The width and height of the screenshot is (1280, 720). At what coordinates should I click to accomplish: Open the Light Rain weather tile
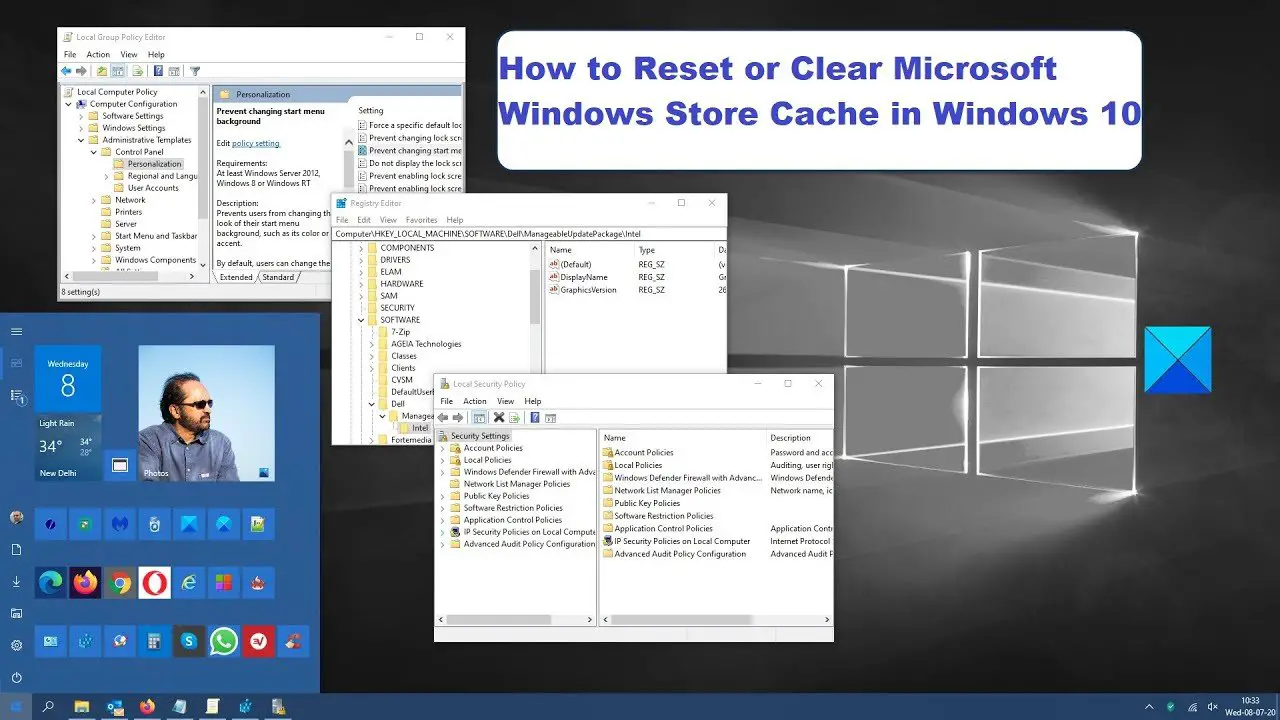click(68, 449)
